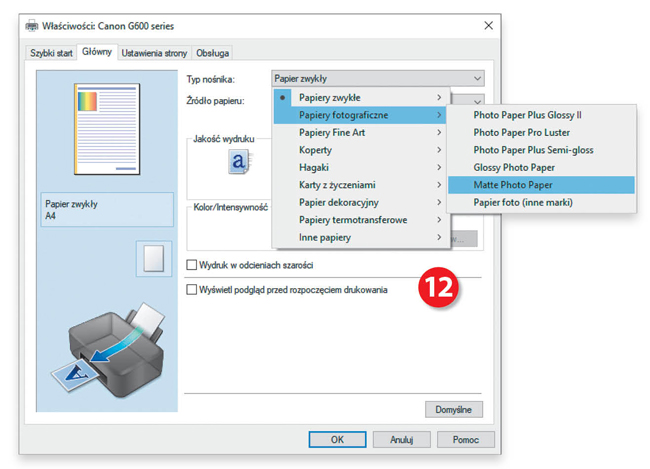Click the Anuluj button
This screenshot has width=650, height=469.
click(401, 440)
